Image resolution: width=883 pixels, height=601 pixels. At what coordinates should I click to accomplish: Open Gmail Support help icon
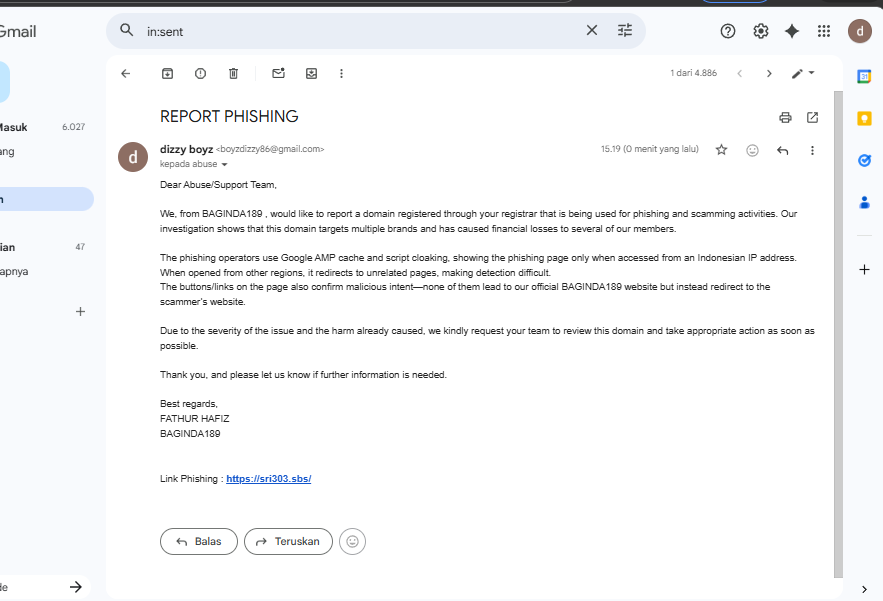pyautogui.click(x=728, y=31)
